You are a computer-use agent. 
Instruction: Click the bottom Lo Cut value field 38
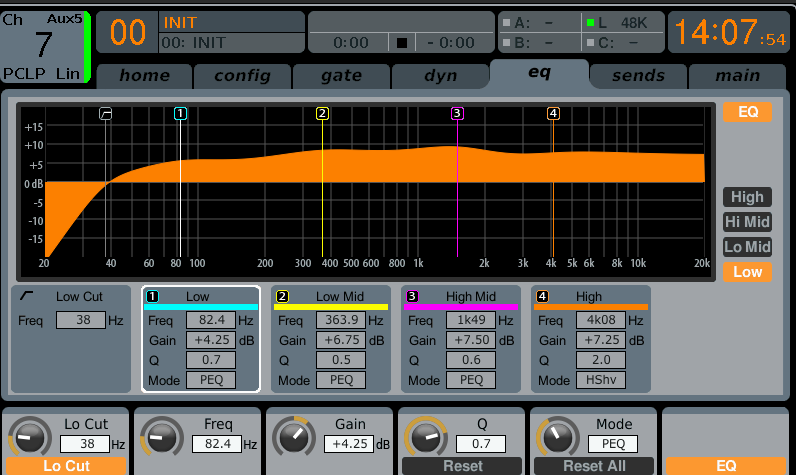85,444
